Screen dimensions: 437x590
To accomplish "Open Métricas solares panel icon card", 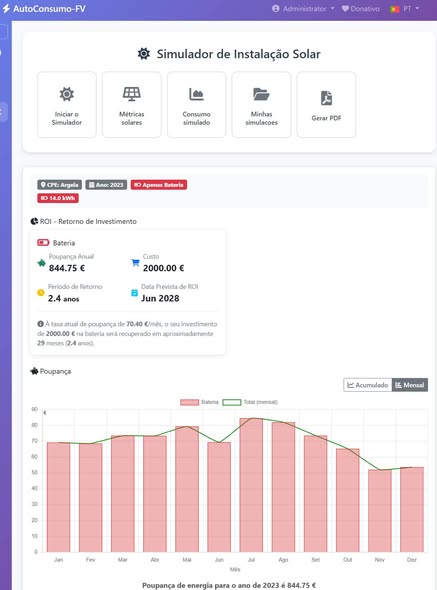I will (132, 105).
